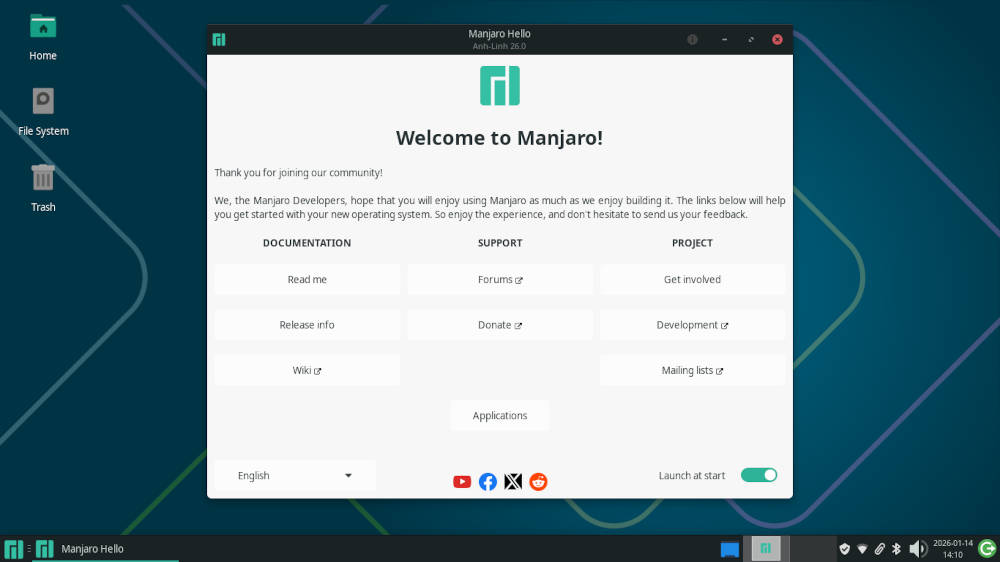Click the Facebook icon
This screenshot has height=562, width=1000.
coord(488,482)
